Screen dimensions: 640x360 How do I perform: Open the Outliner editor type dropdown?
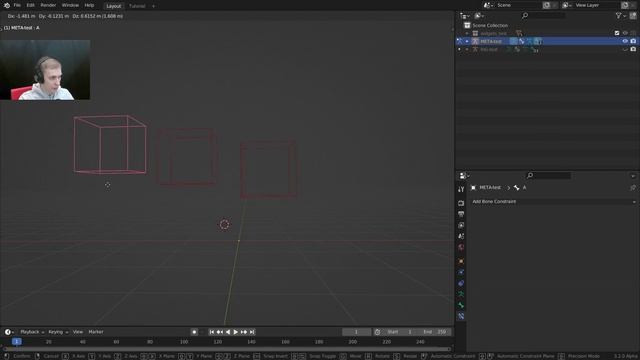coord(465,16)
